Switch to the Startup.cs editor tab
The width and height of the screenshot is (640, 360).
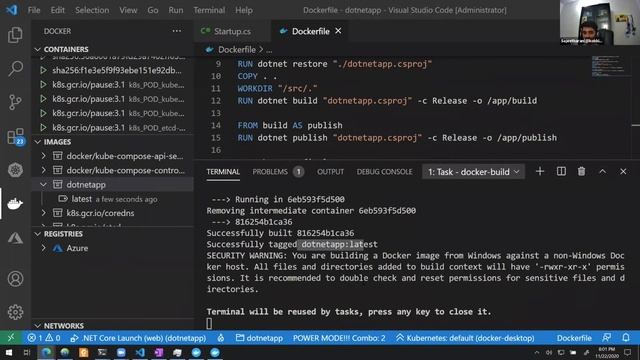coord(232,31)
